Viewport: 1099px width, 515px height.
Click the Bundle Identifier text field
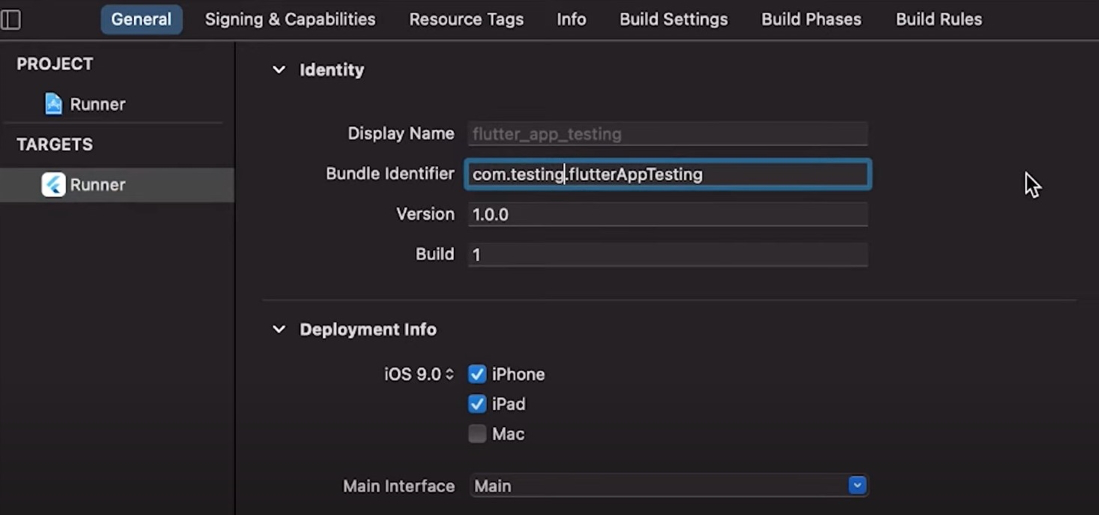(x=667, y=174)
